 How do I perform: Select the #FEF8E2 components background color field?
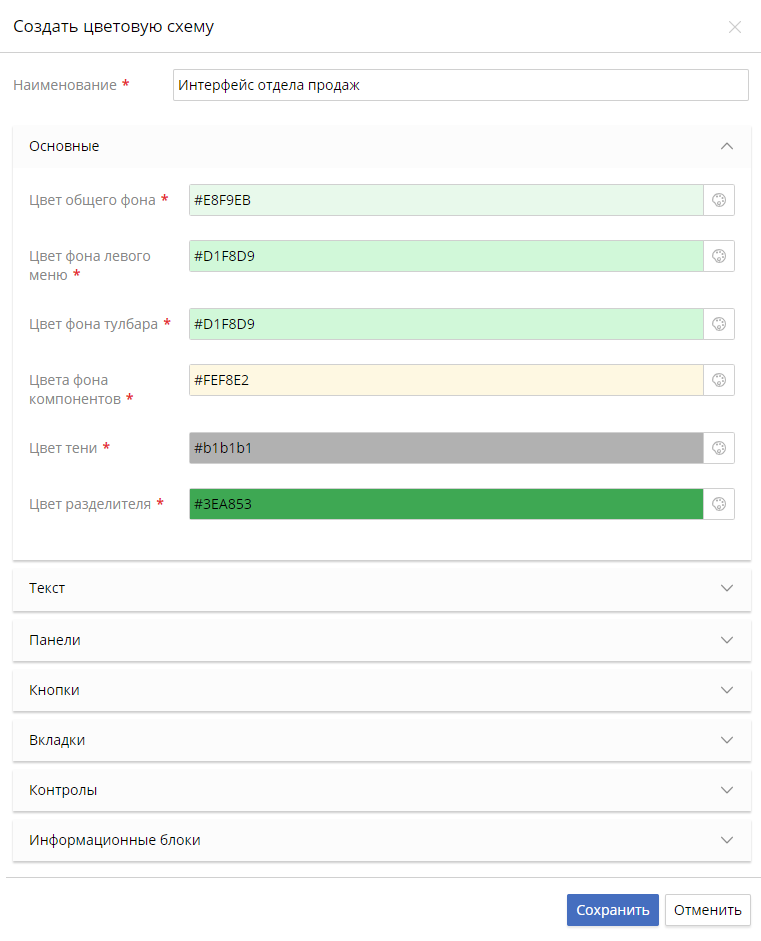(446, 380)
